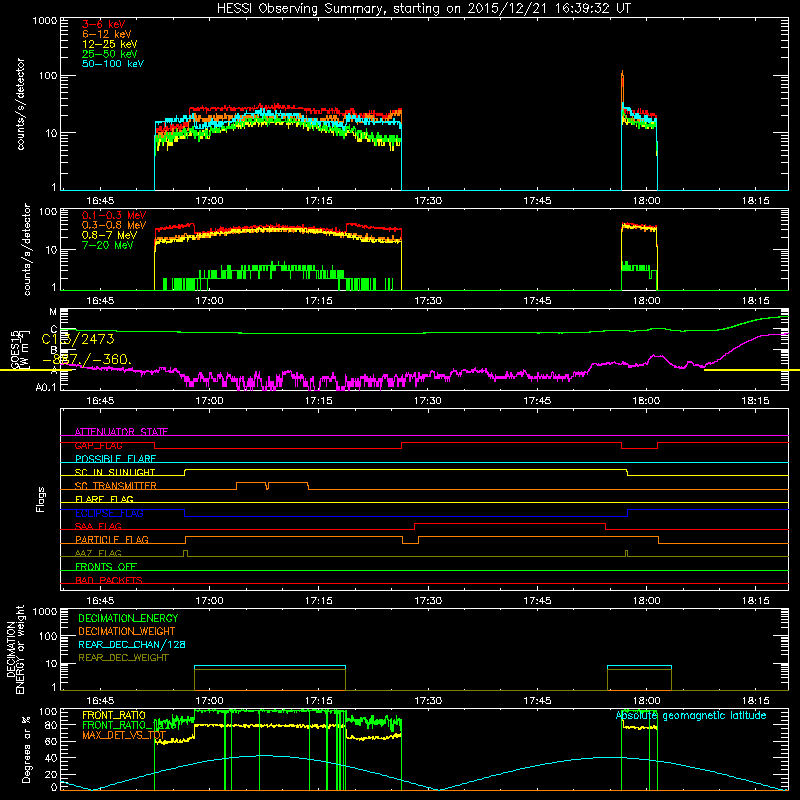Select the yellow FRONT_RATIO legend label
The height and width of the screenshot is (800, 800).
click(114, 716)
